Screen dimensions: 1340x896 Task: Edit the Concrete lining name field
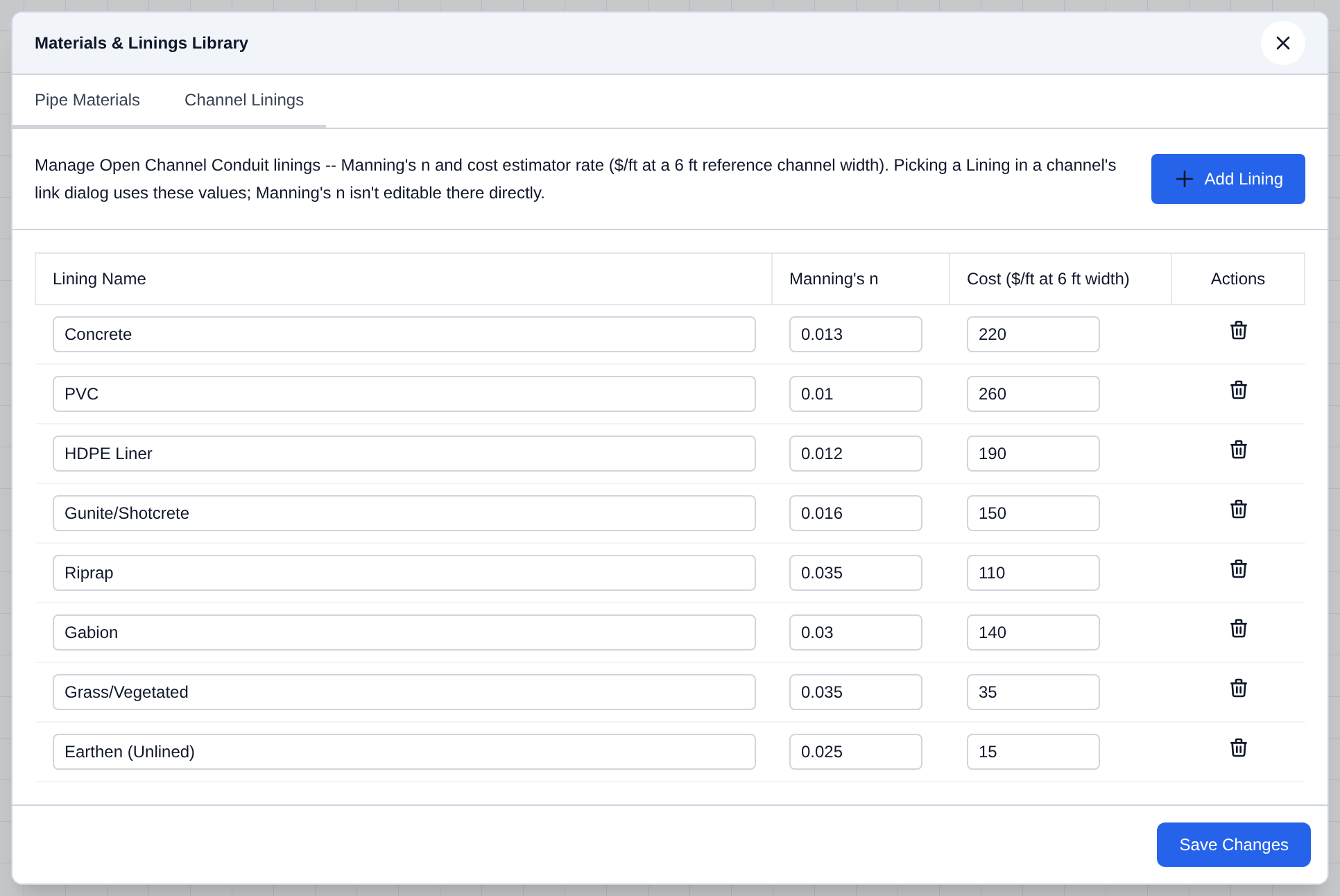(x=404, y=334)
